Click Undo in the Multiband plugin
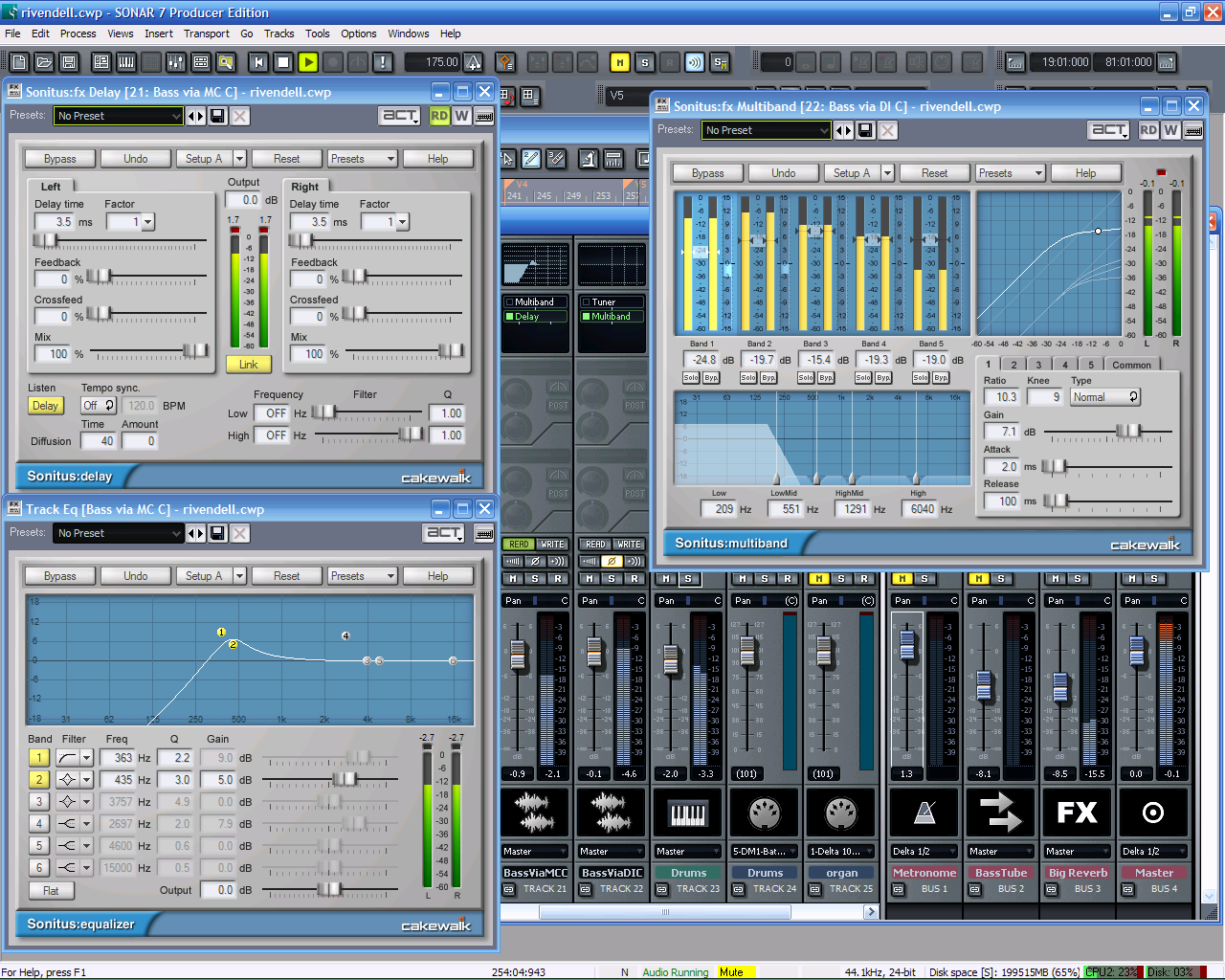Image resolution: width=1225 pixels, height=980 pixels. click(x=784, y=173)
